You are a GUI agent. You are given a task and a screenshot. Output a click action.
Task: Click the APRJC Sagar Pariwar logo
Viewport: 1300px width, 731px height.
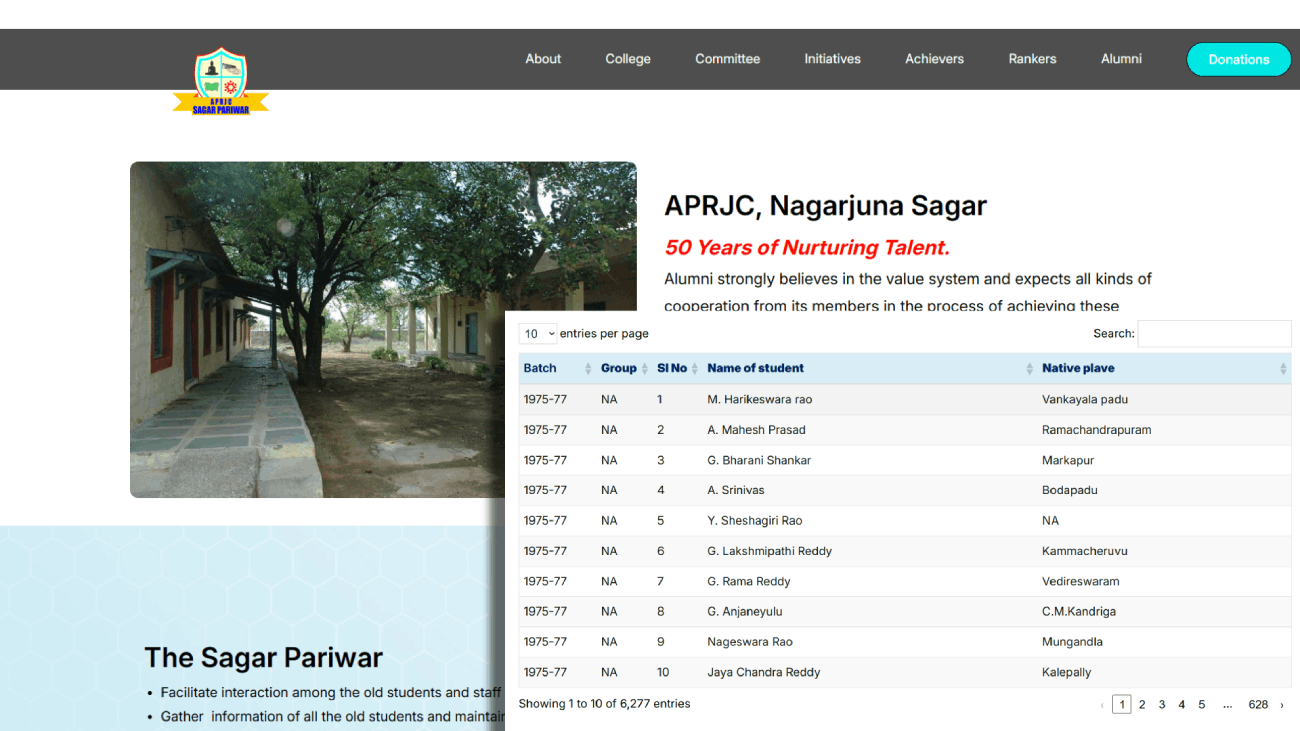221,82
